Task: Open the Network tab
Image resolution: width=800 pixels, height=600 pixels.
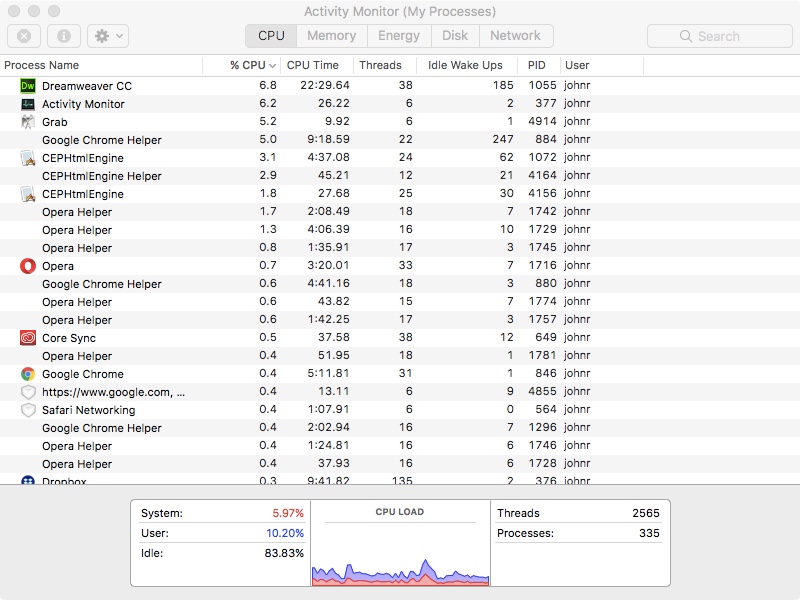Action: 515,36
